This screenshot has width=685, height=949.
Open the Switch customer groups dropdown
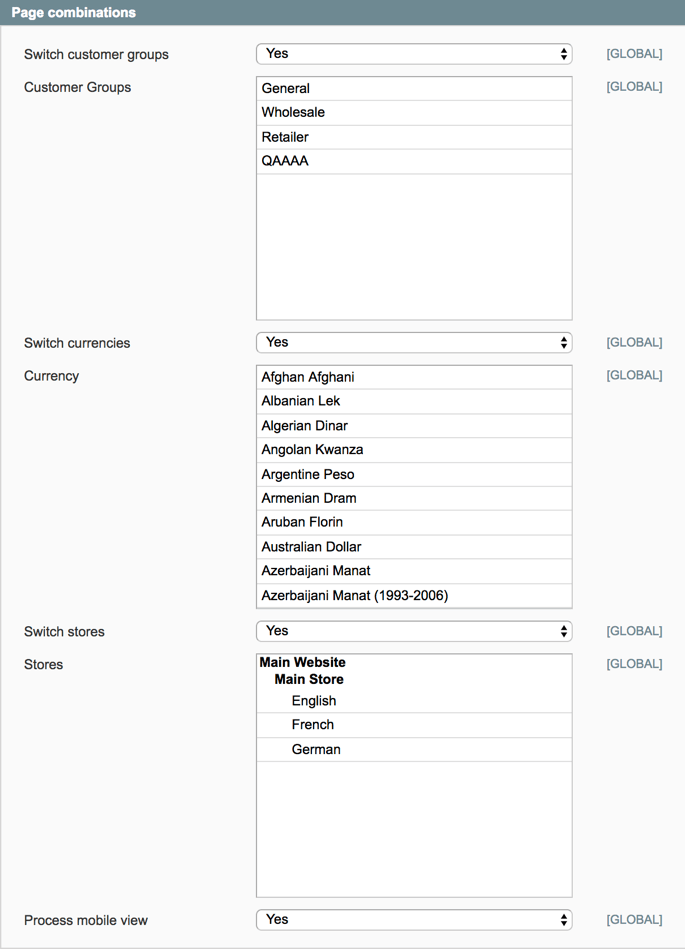point(413,54)
